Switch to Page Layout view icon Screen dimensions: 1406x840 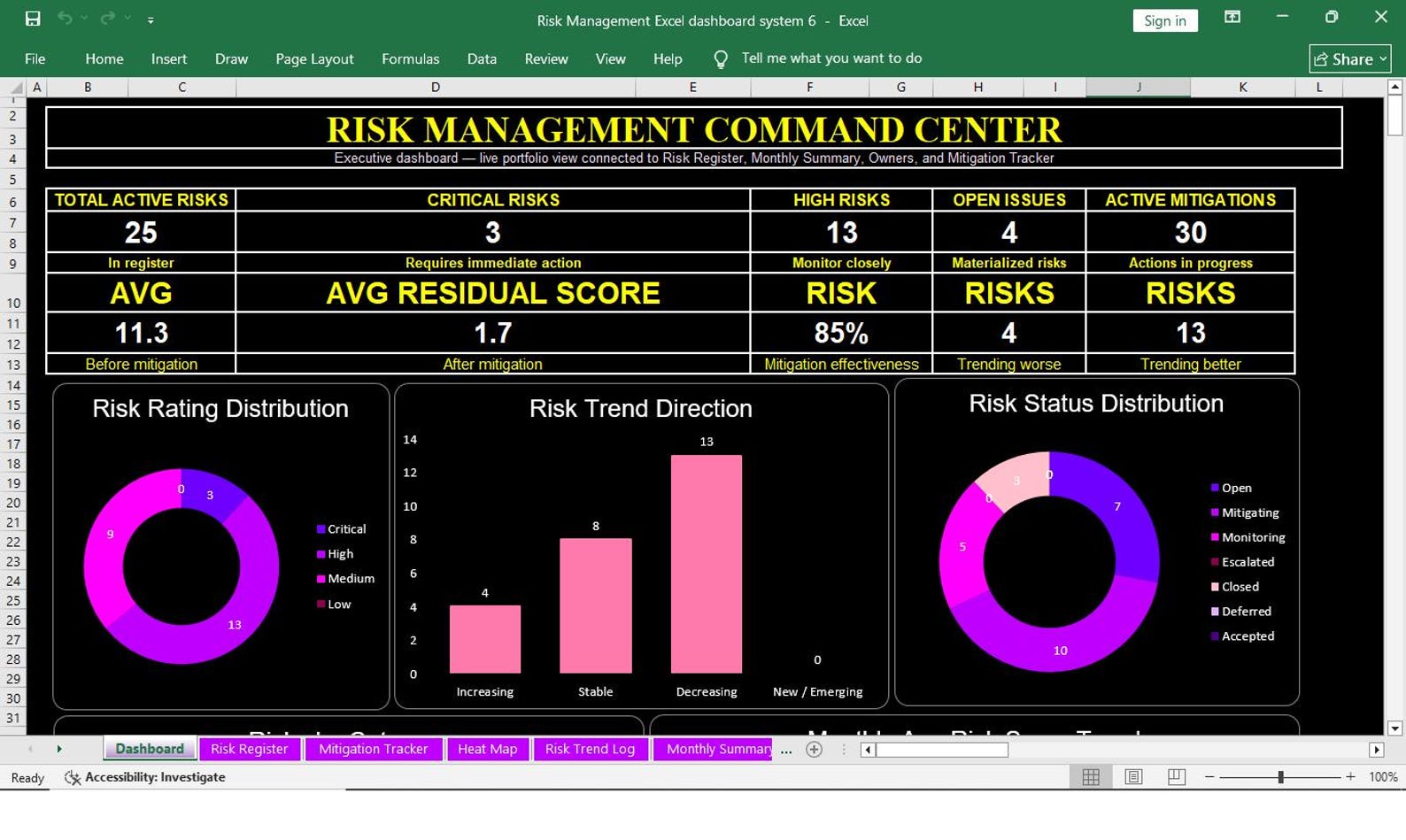point(1133,777)
